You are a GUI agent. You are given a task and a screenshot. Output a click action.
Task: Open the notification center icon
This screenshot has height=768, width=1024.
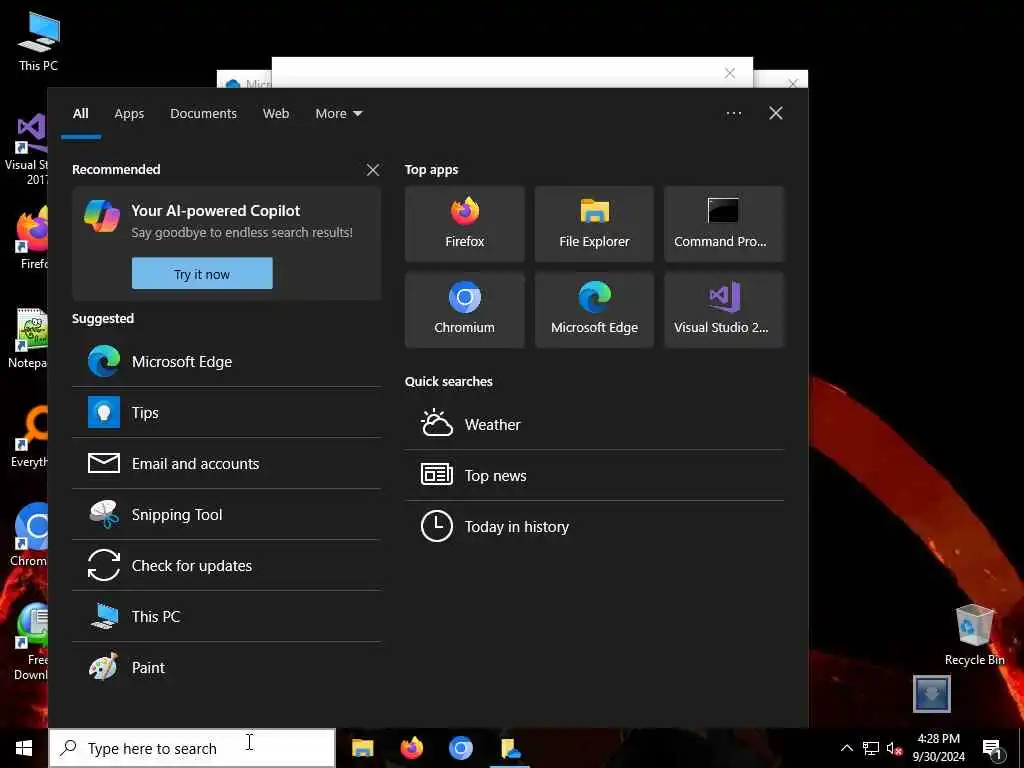tap(992, 749)
